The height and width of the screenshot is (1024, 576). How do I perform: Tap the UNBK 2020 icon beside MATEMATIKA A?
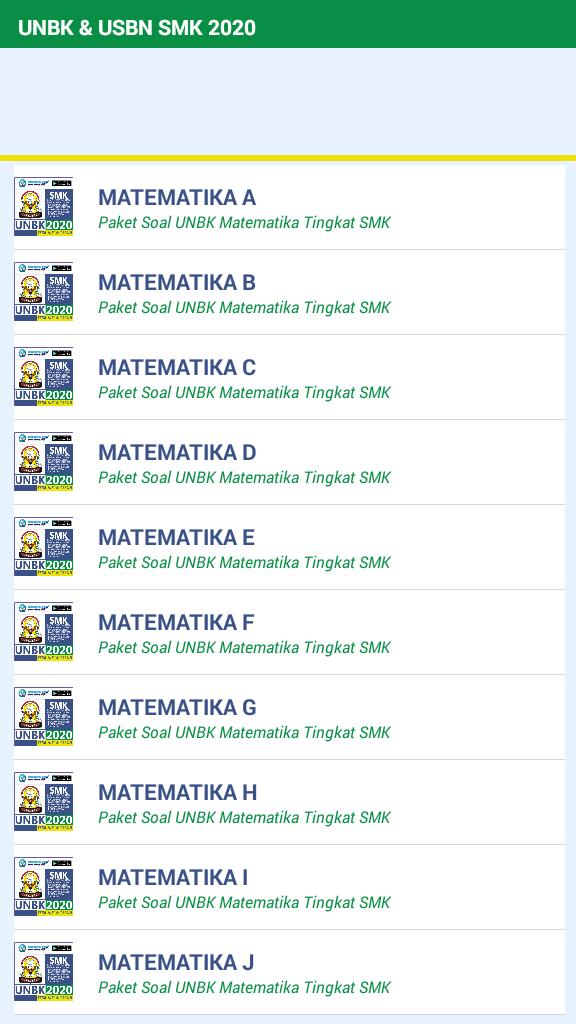(x=43, y=206)
